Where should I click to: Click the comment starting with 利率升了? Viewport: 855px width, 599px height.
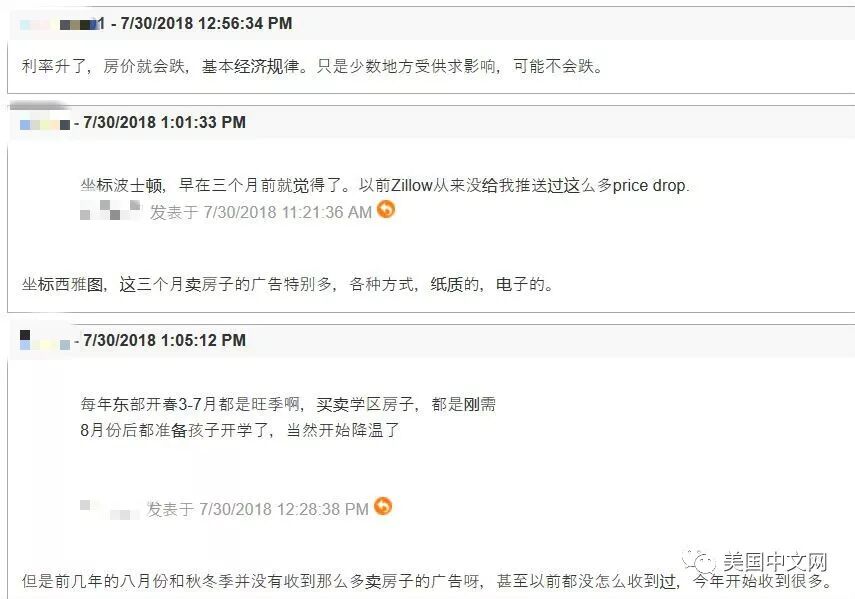pyautogui.click(x=312, y=66)
